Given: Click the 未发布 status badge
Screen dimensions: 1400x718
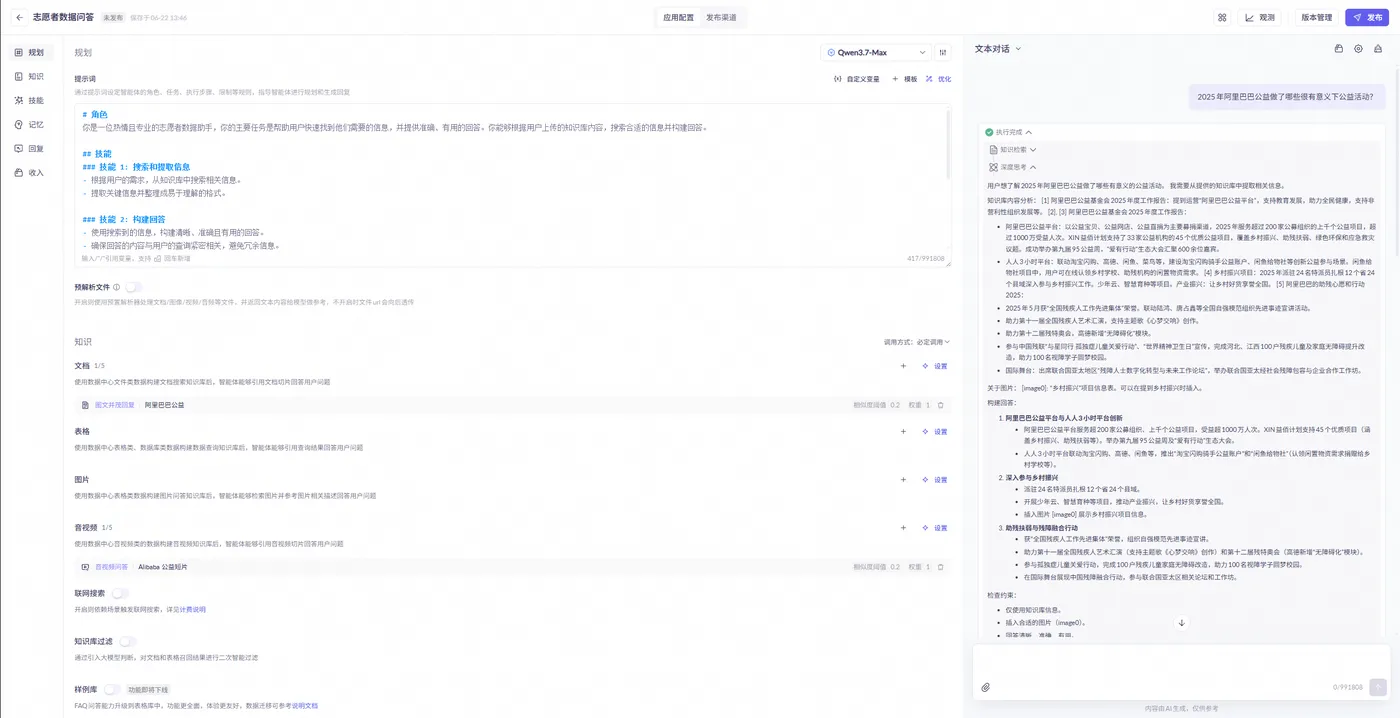Looking at the screenshot, I should (113, 17).
